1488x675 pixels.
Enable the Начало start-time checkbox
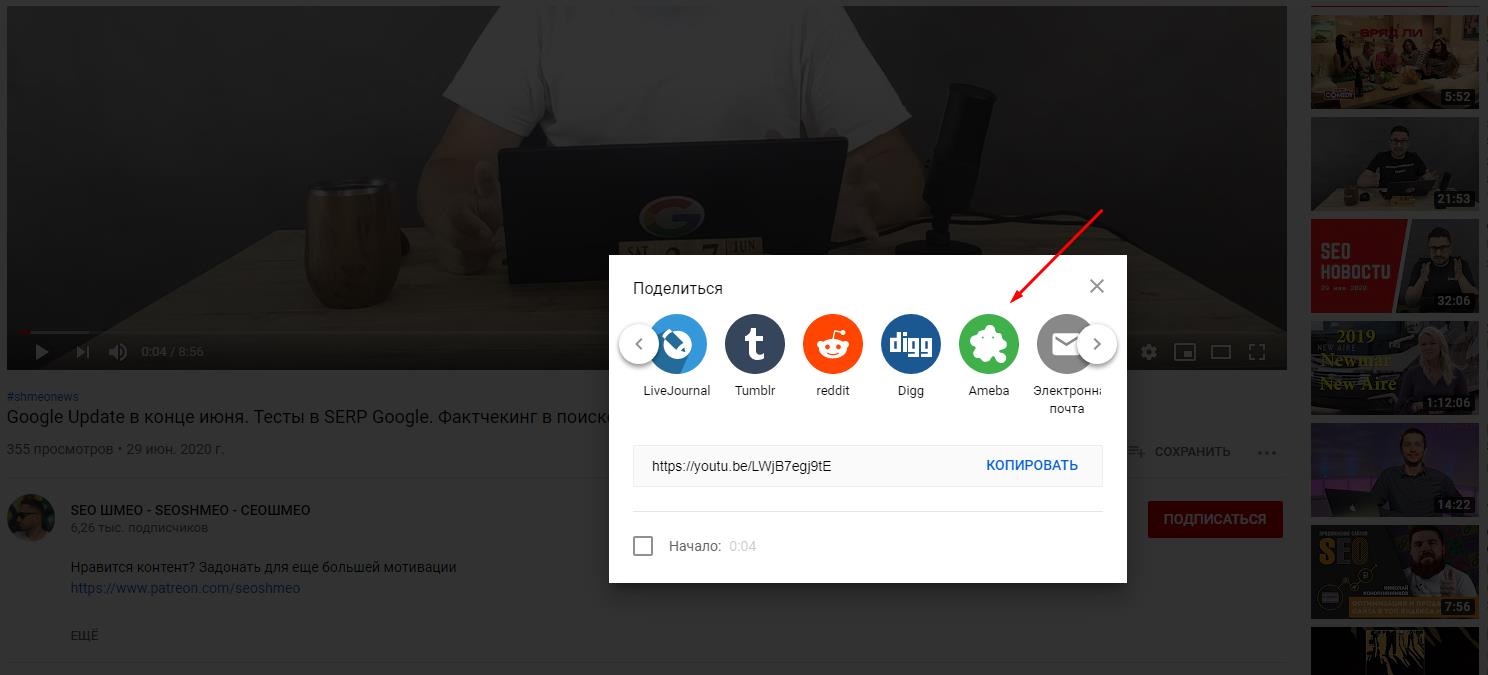coord(643,546)
